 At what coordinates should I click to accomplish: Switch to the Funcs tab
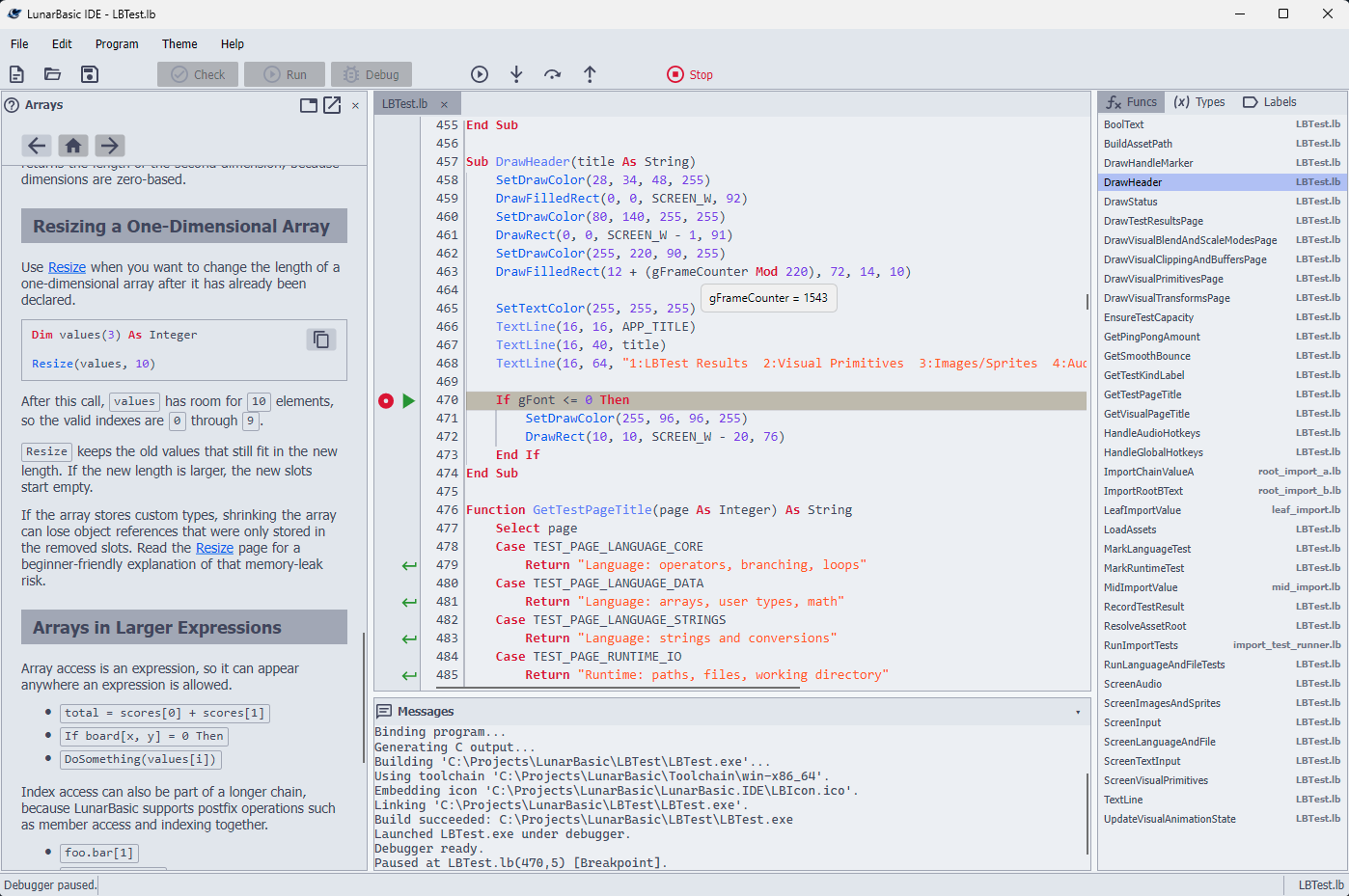(1130, 101)
